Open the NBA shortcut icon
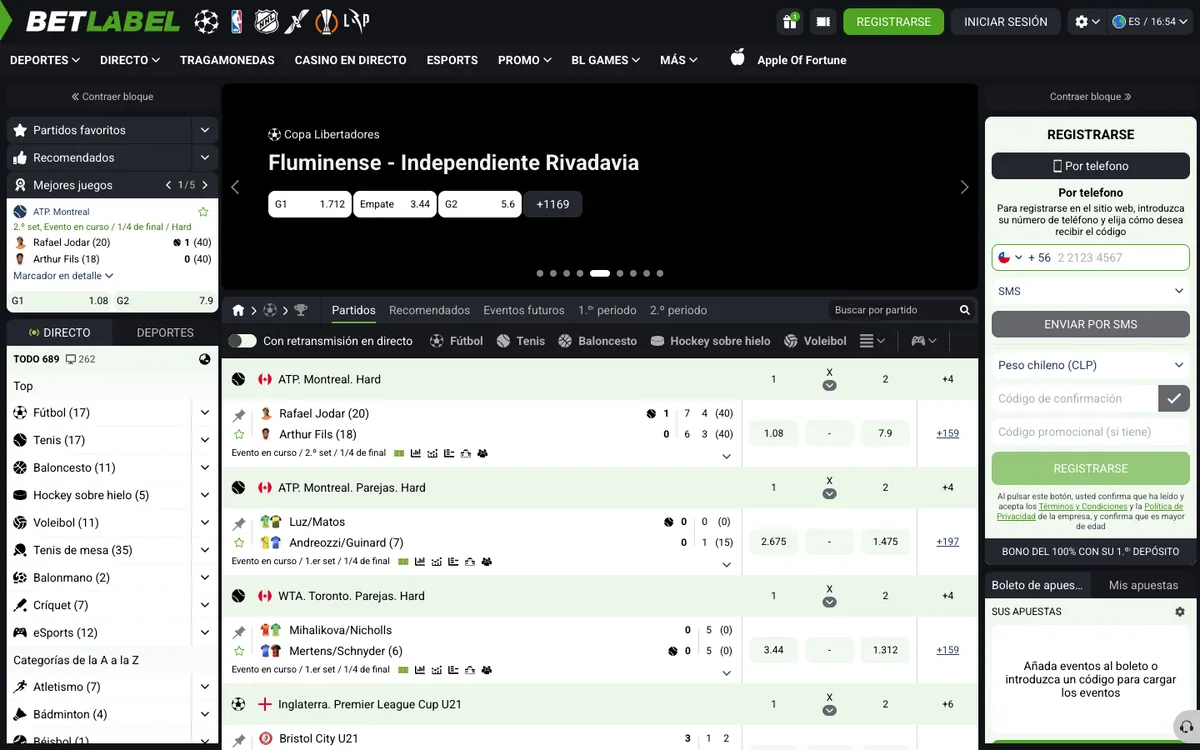This screenshot has width=1200, height=750. 237,21
